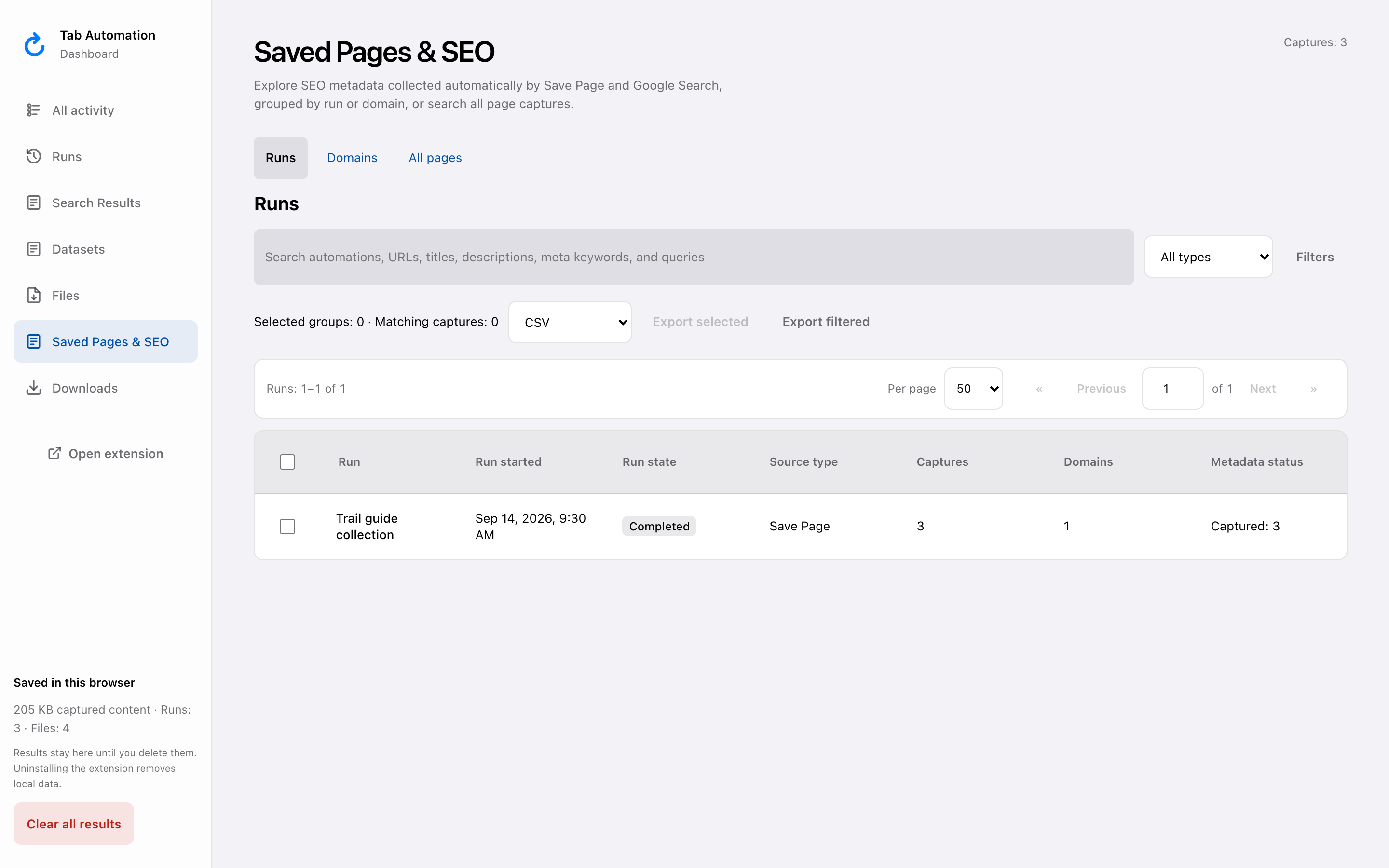
Task: Open the CSV export format dropdown
Action: tap(570, 322)
